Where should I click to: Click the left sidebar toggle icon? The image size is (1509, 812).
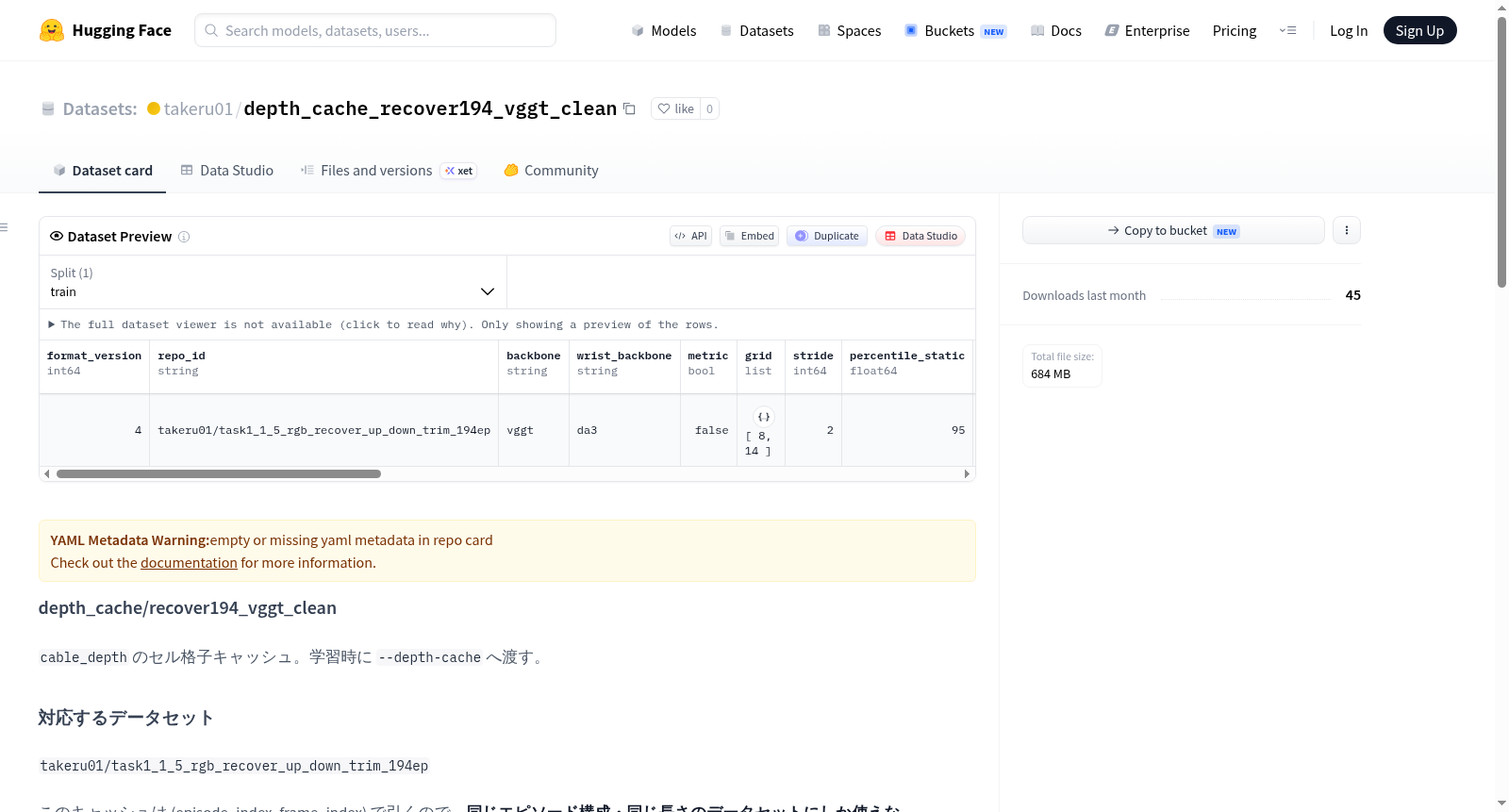pyautogui.click(x=4, y=227)
